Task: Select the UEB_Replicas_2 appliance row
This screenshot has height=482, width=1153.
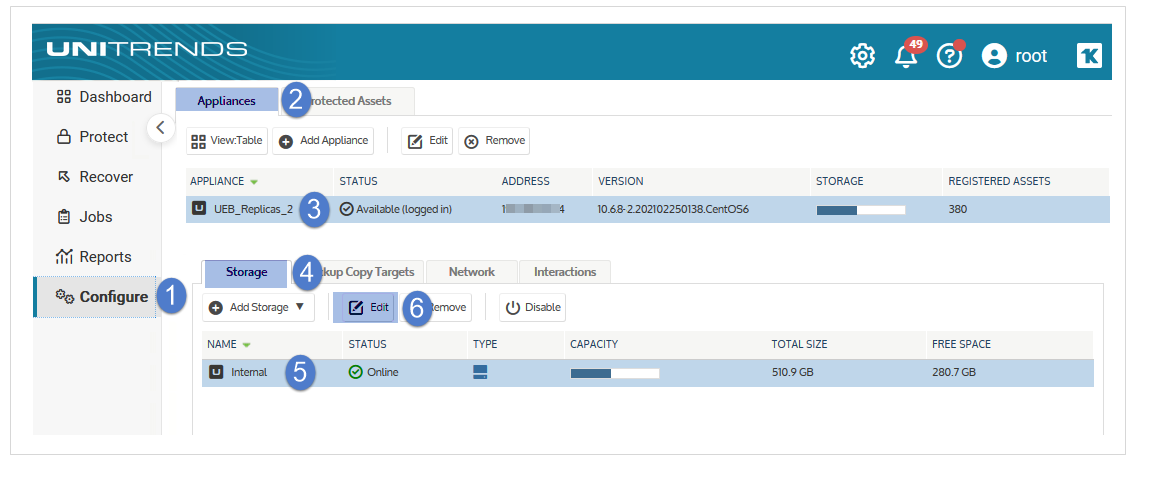Action: [647, 209]
